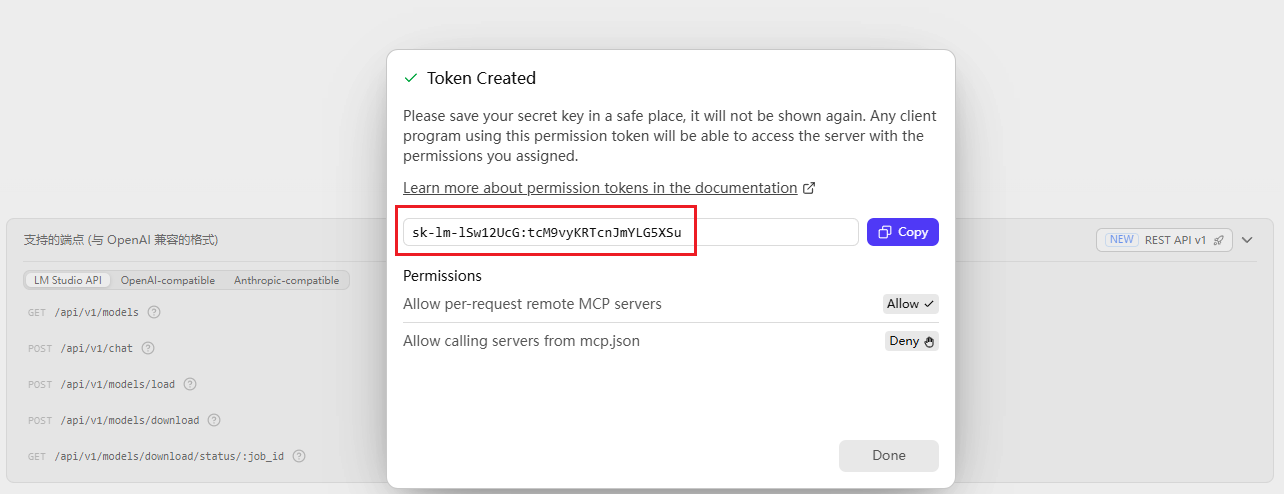Image resolution: width=1284 pixels, height=494 pixels.
Task: Select the POST /api/v1/chat endpoint
Action: pyautogui.click(x=91, y=348)
